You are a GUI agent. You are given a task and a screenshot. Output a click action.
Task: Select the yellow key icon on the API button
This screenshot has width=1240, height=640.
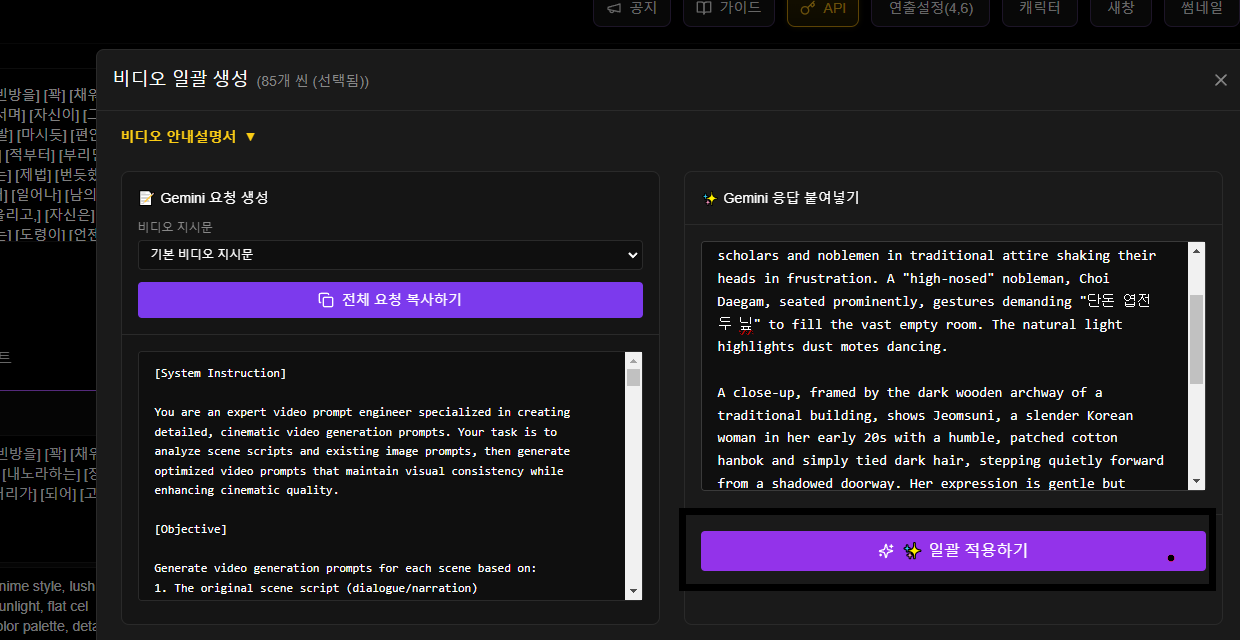point(807,9)
